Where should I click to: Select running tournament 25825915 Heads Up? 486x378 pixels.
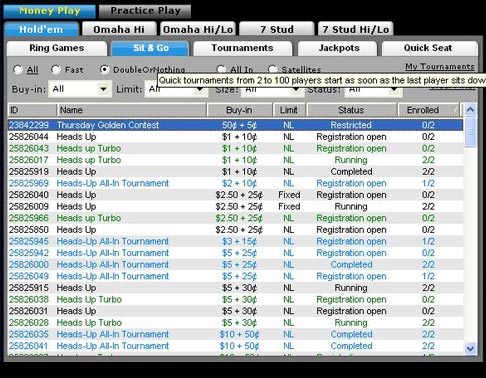pyautogui.click(x=235, y=288)
